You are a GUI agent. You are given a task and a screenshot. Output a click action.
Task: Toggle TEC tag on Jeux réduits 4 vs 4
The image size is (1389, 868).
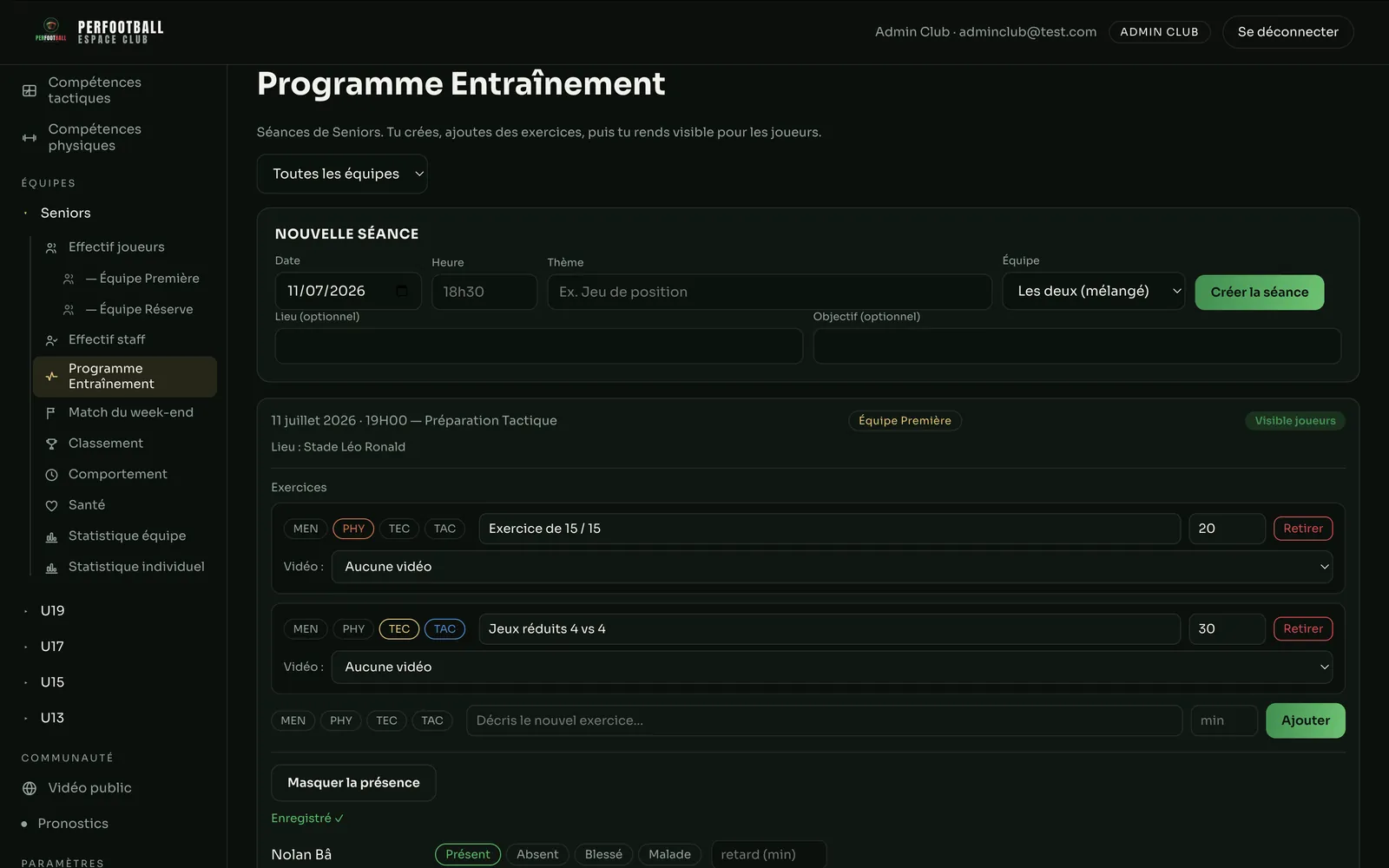pyautogui.click(x=399, y=629)
